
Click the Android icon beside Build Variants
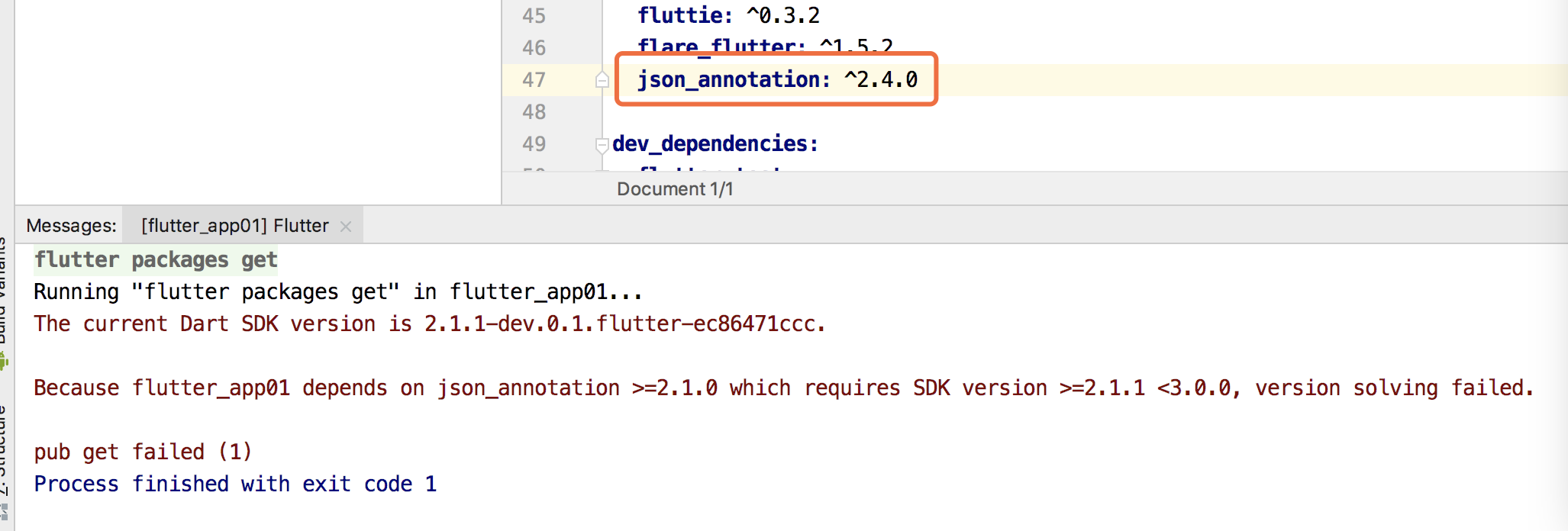(x=3, y=361)
